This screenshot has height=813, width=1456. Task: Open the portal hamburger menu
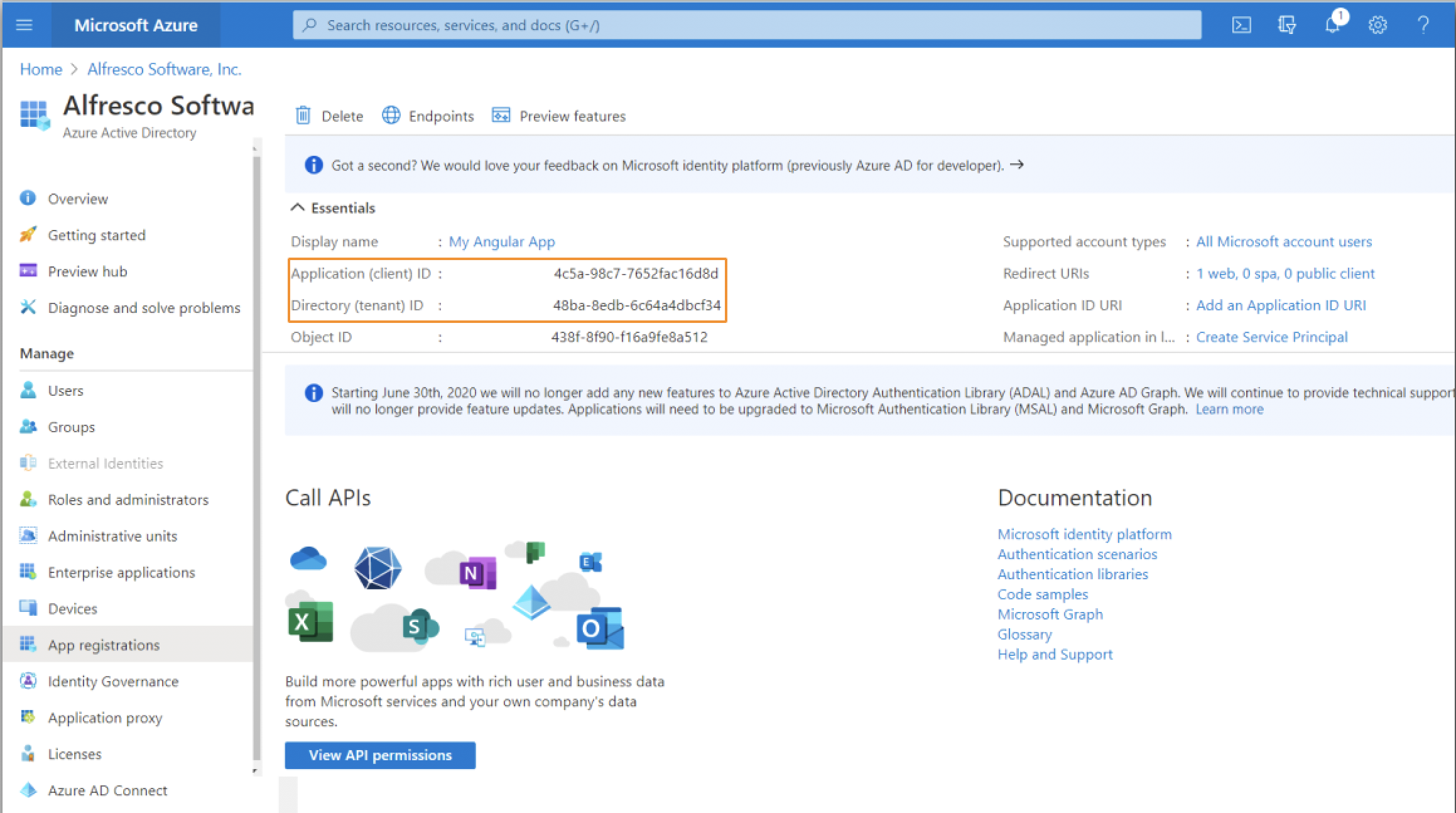click(x=24, y=25)
